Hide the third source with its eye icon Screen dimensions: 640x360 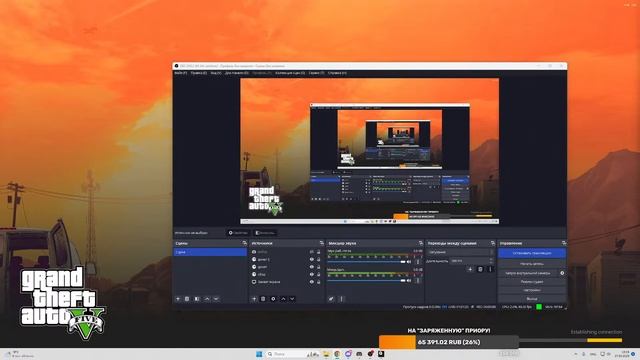point(311,267)
